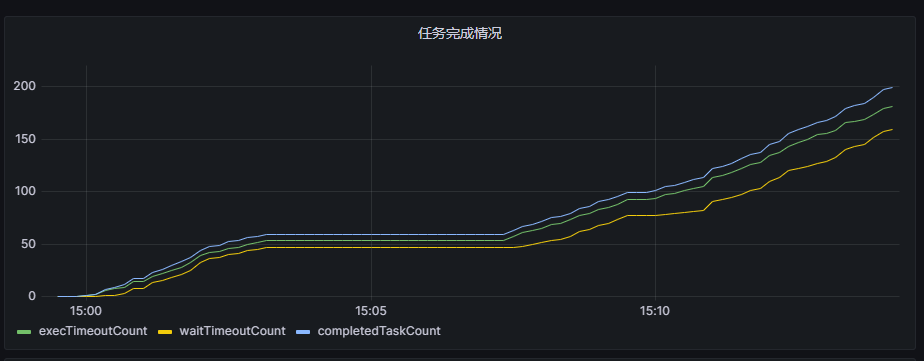924x361 pixels.
Task: Open the 任务完成情况 panel title menu
Action: pos(460,34)
